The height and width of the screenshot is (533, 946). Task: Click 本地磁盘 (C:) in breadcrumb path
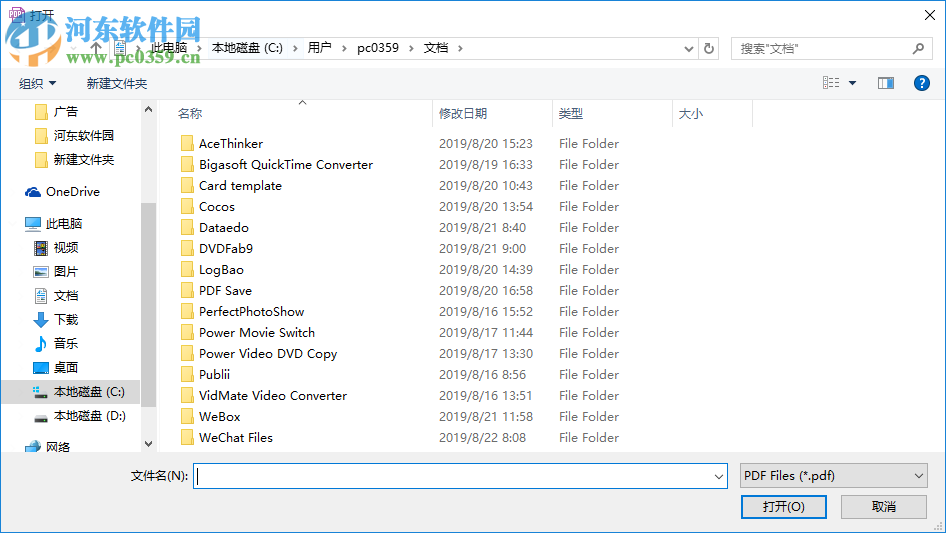(247, 48)
